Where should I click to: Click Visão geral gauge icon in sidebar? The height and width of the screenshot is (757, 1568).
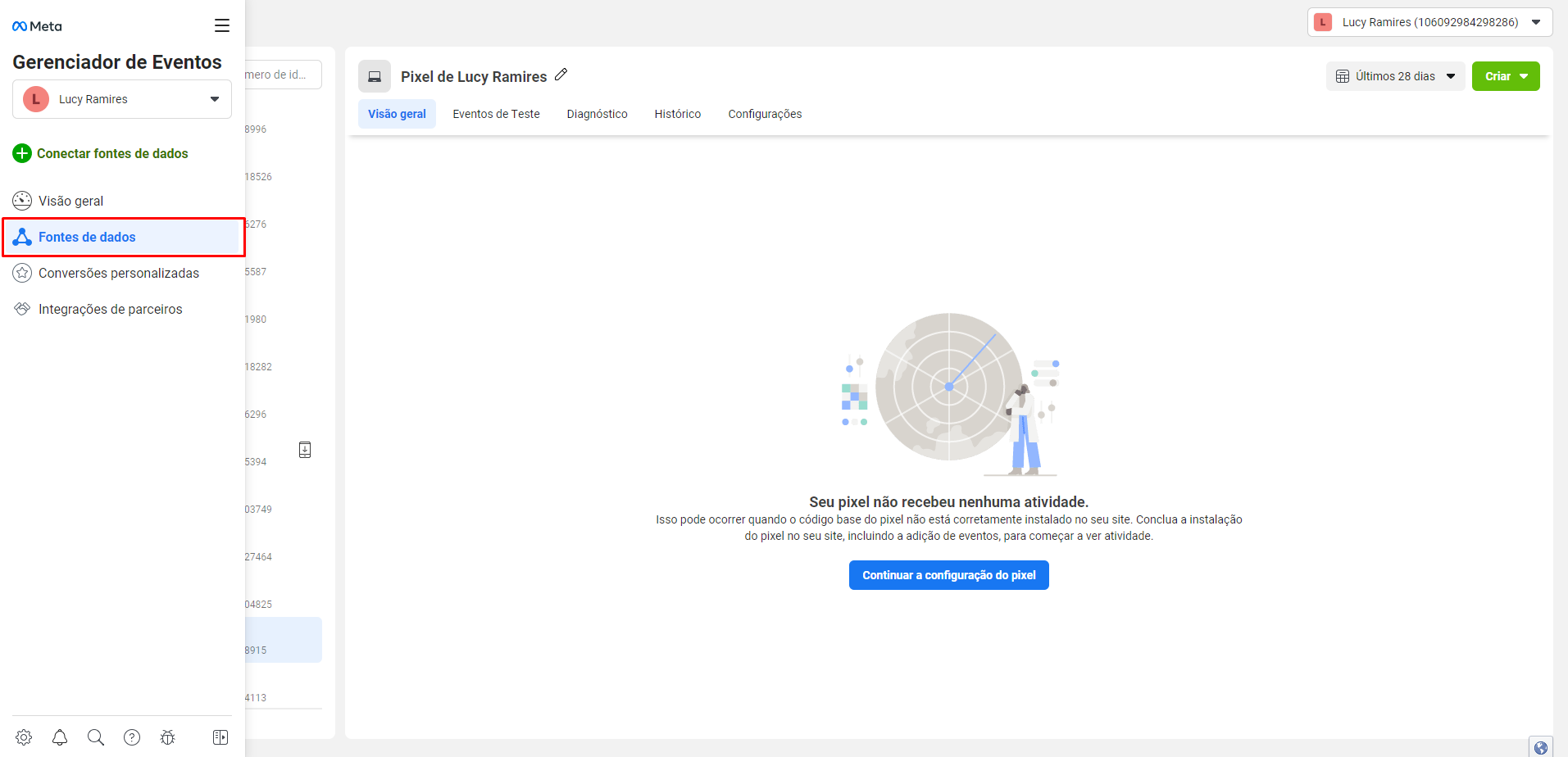tap(22, 201)
